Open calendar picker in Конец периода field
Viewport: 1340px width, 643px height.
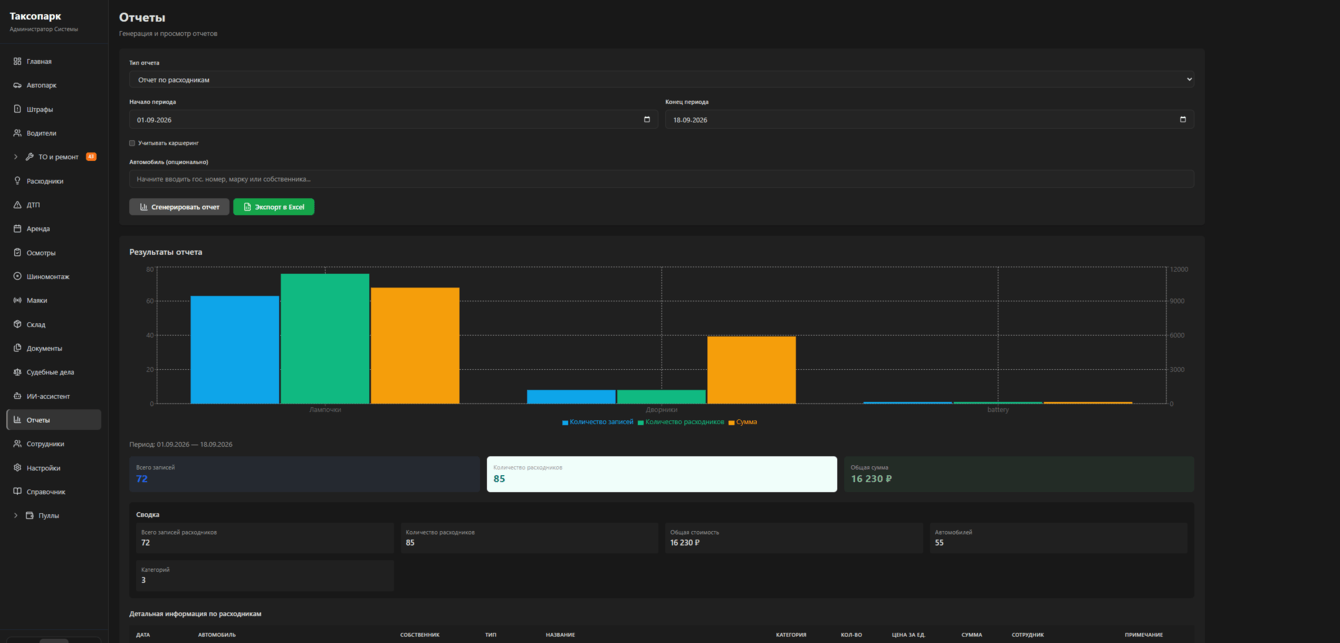(1183, 120)
